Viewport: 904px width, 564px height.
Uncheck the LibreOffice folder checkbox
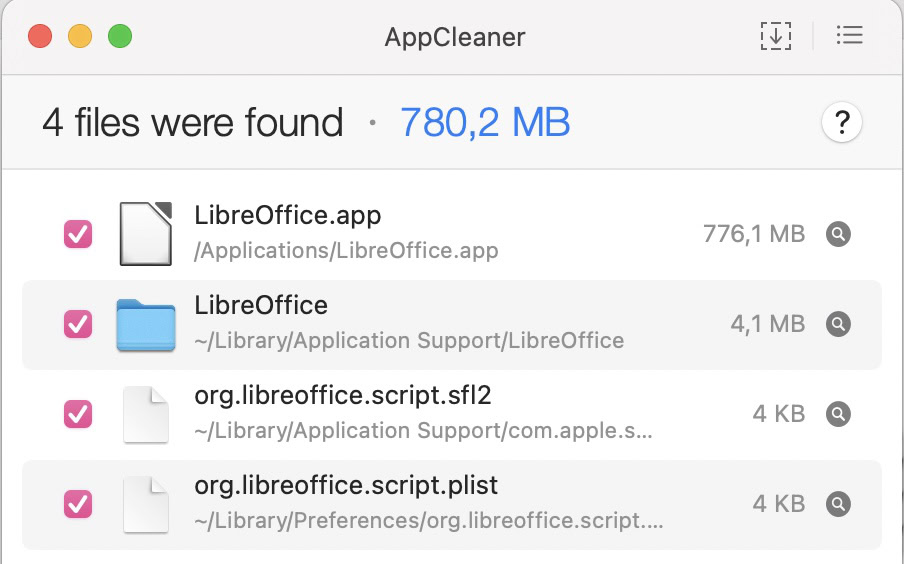pyautogui.click(x=78, y=324)
